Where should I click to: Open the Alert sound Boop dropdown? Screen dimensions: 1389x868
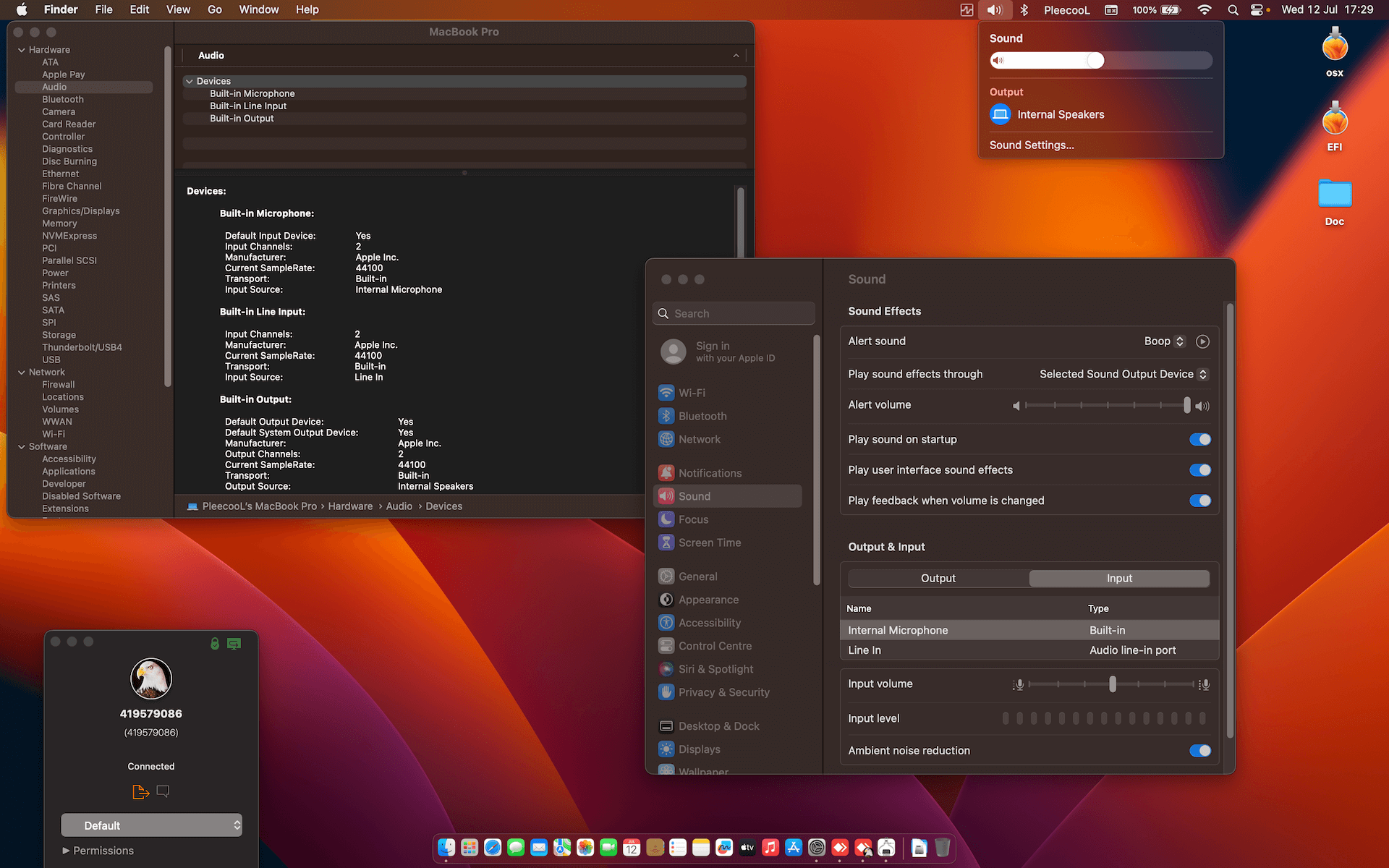[1164, 341]
